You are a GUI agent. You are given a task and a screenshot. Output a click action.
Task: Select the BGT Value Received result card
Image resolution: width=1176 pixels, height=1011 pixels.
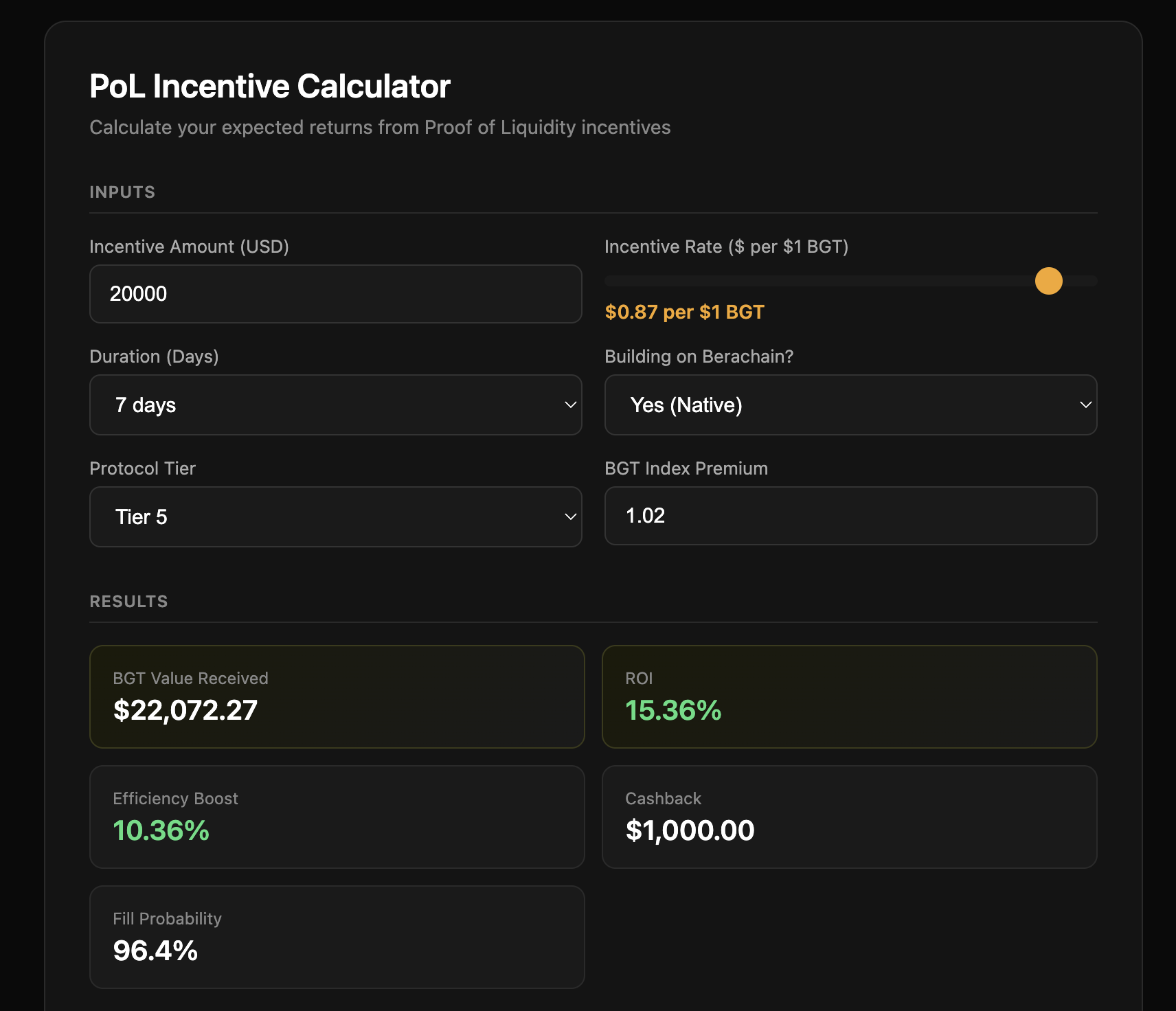337,696
